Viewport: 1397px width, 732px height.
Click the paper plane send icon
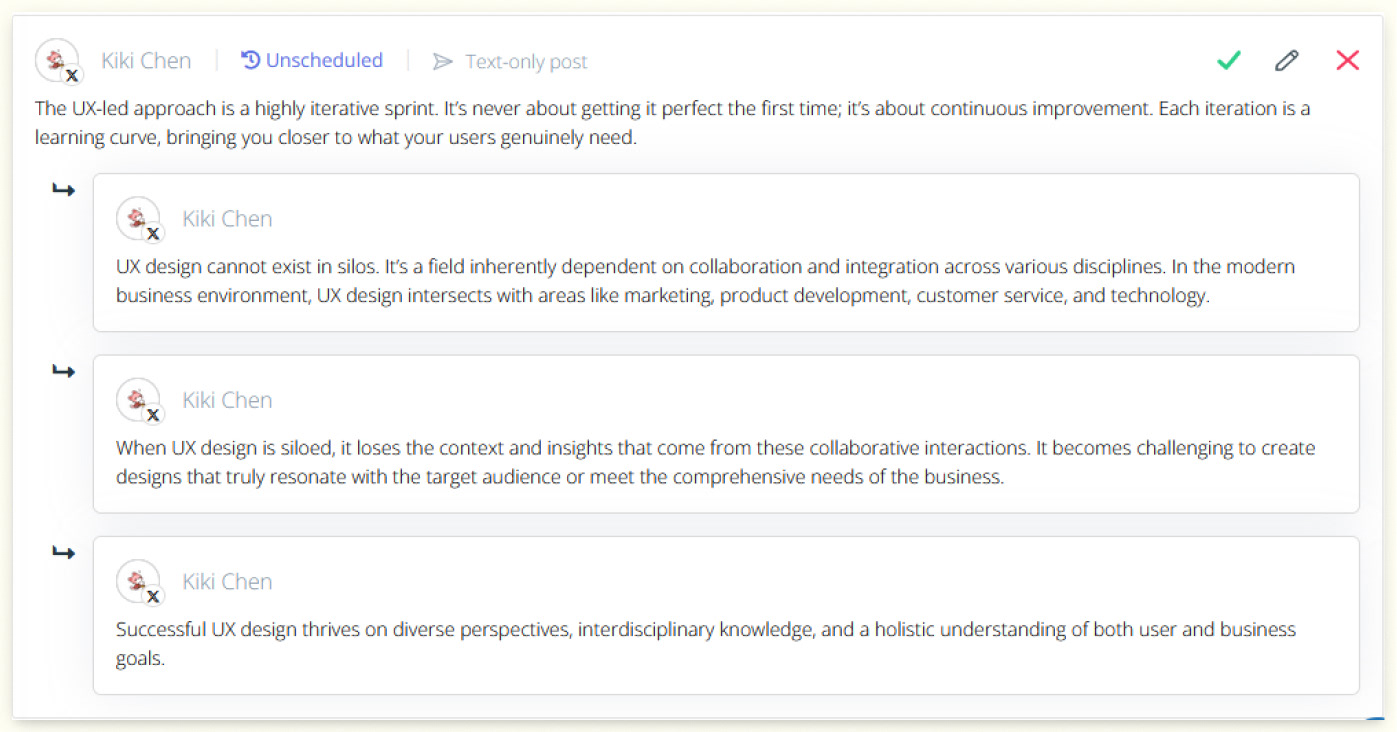point(442,62)
